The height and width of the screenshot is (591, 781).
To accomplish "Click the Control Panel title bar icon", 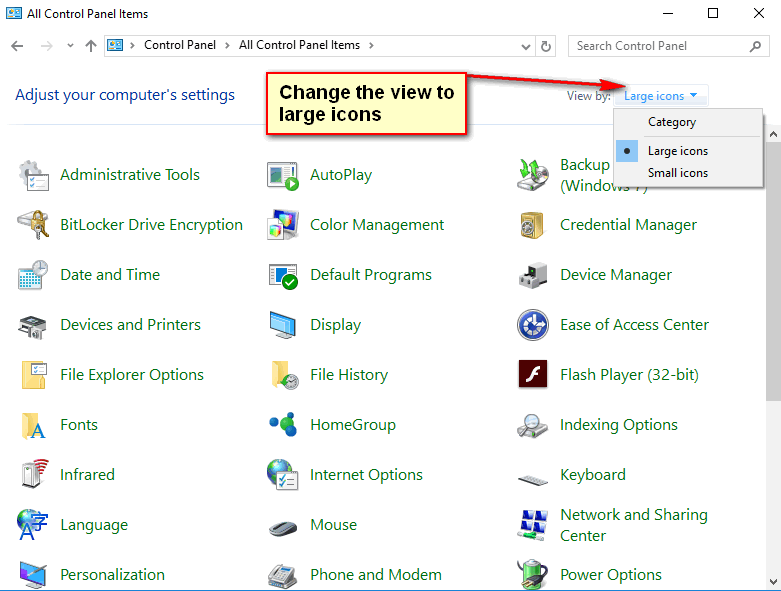I will 13,13.
